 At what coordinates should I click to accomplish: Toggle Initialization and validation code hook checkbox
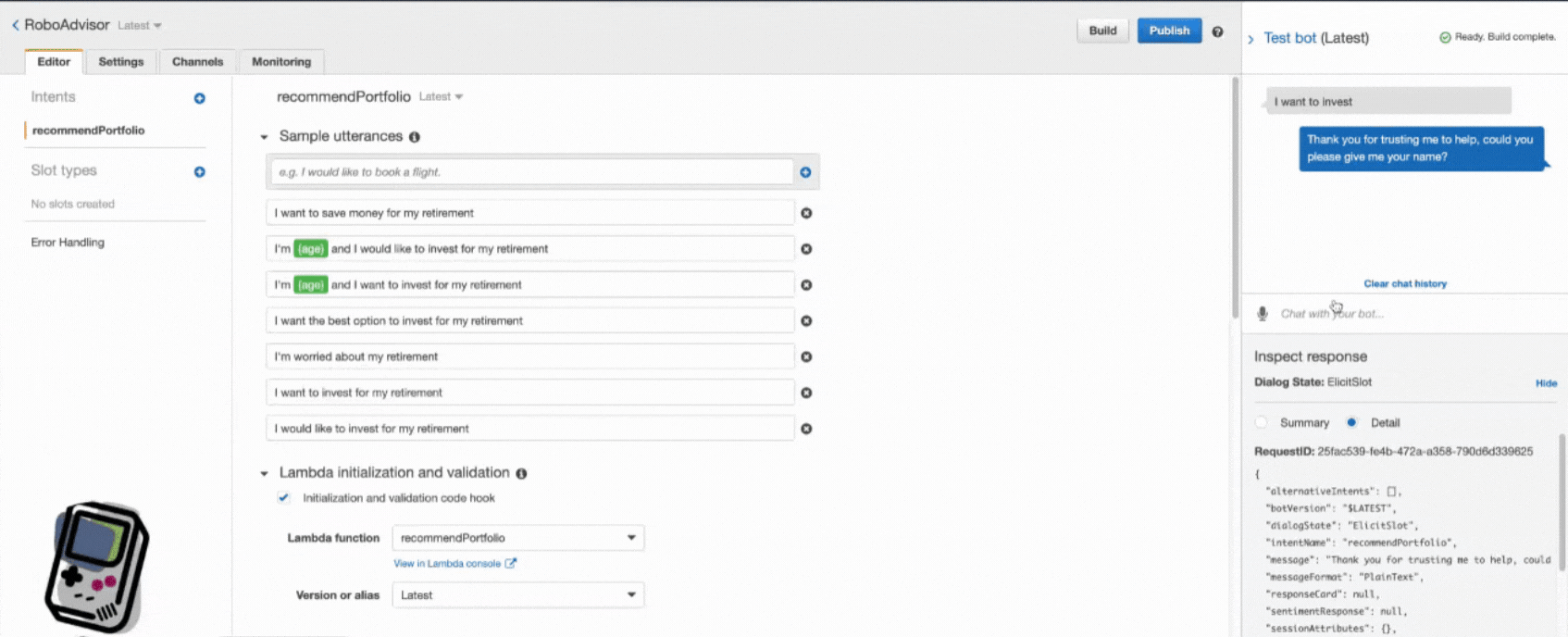click(x=283, y=498)
